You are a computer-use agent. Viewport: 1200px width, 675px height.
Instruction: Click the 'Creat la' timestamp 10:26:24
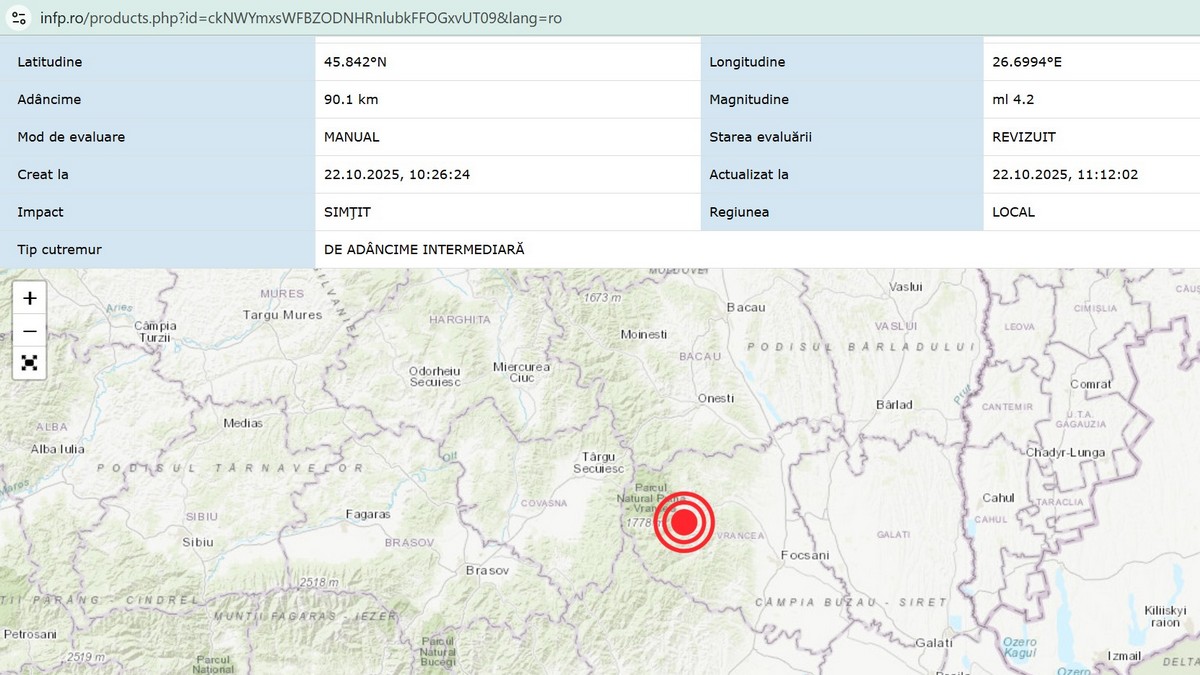(x=397, y=174)
